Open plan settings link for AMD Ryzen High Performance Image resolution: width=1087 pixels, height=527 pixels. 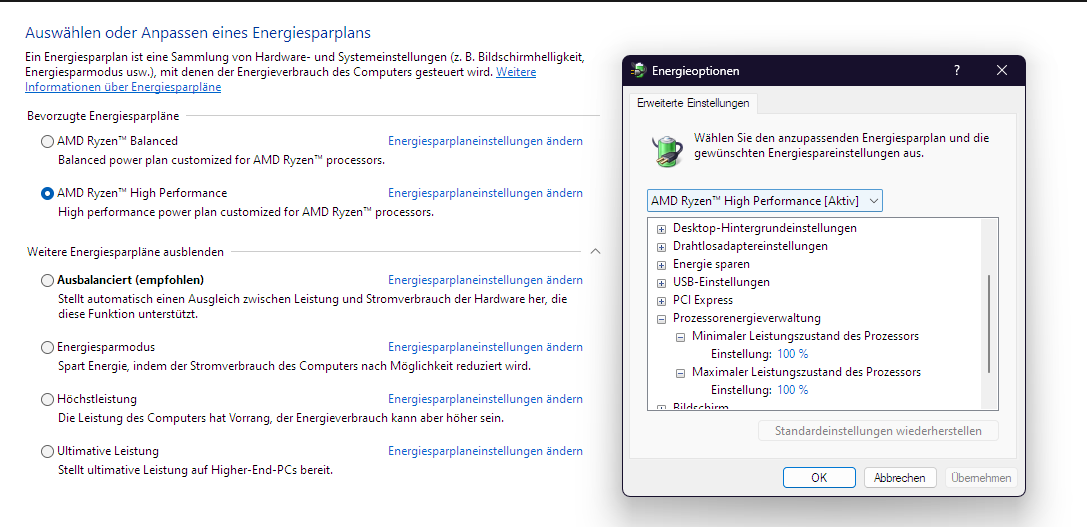[485, 193]
